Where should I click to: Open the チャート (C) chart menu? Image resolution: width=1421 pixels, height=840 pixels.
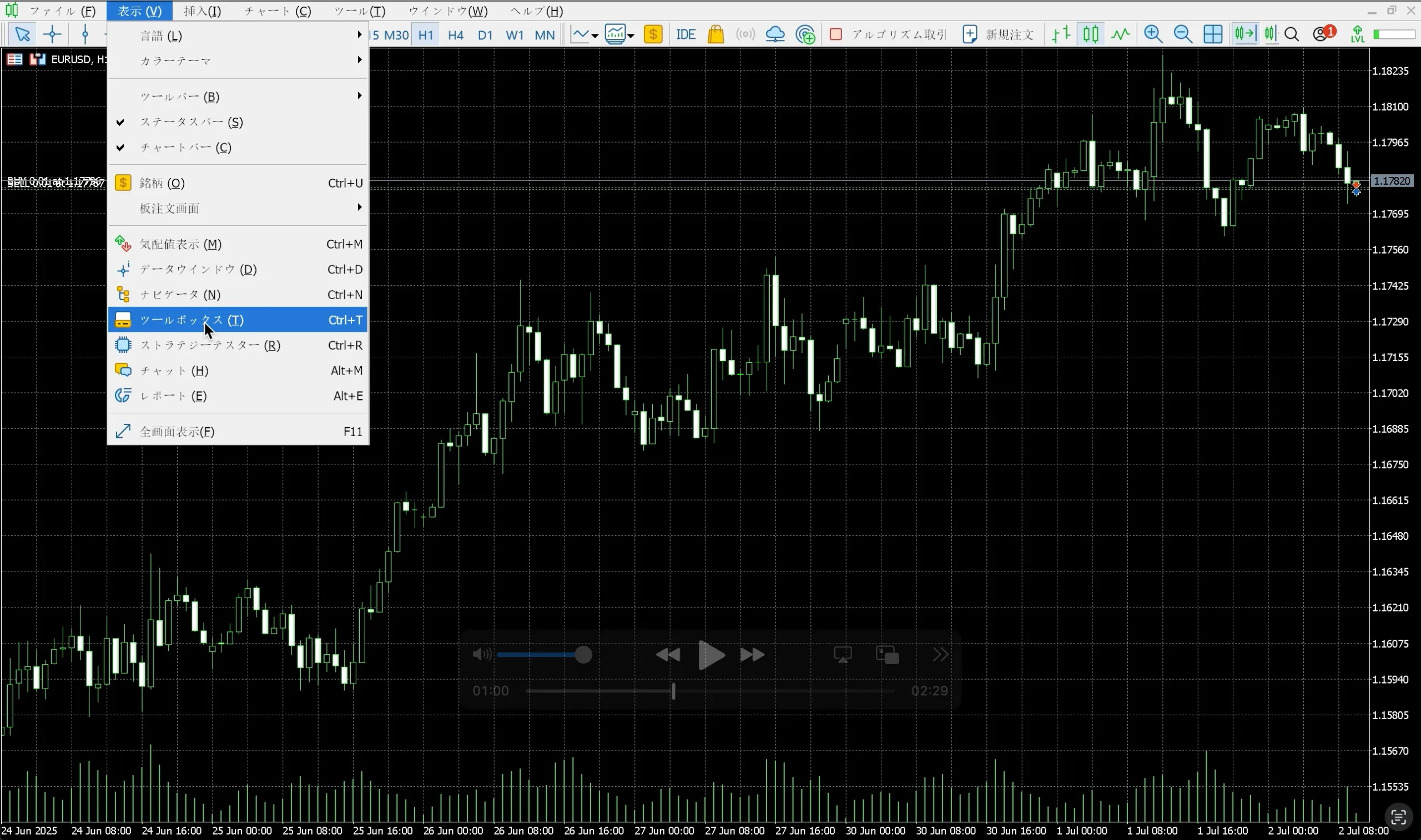(278, 11)
